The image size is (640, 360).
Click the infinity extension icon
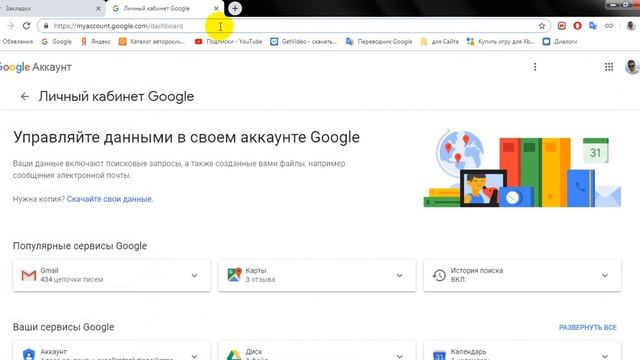pos(609,26)
